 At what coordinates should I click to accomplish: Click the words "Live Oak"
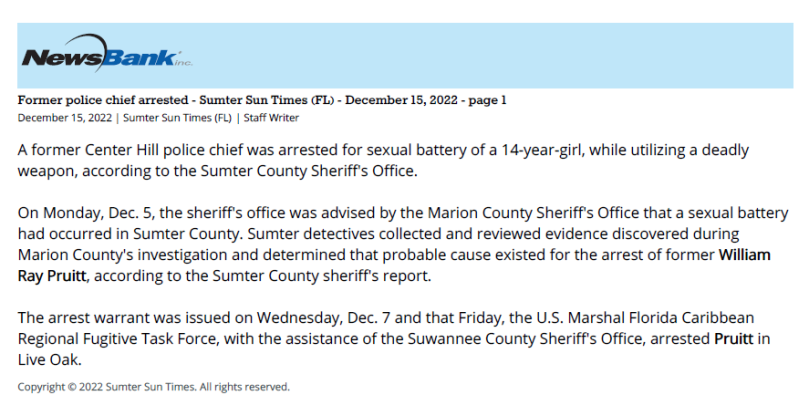point(48,360)
